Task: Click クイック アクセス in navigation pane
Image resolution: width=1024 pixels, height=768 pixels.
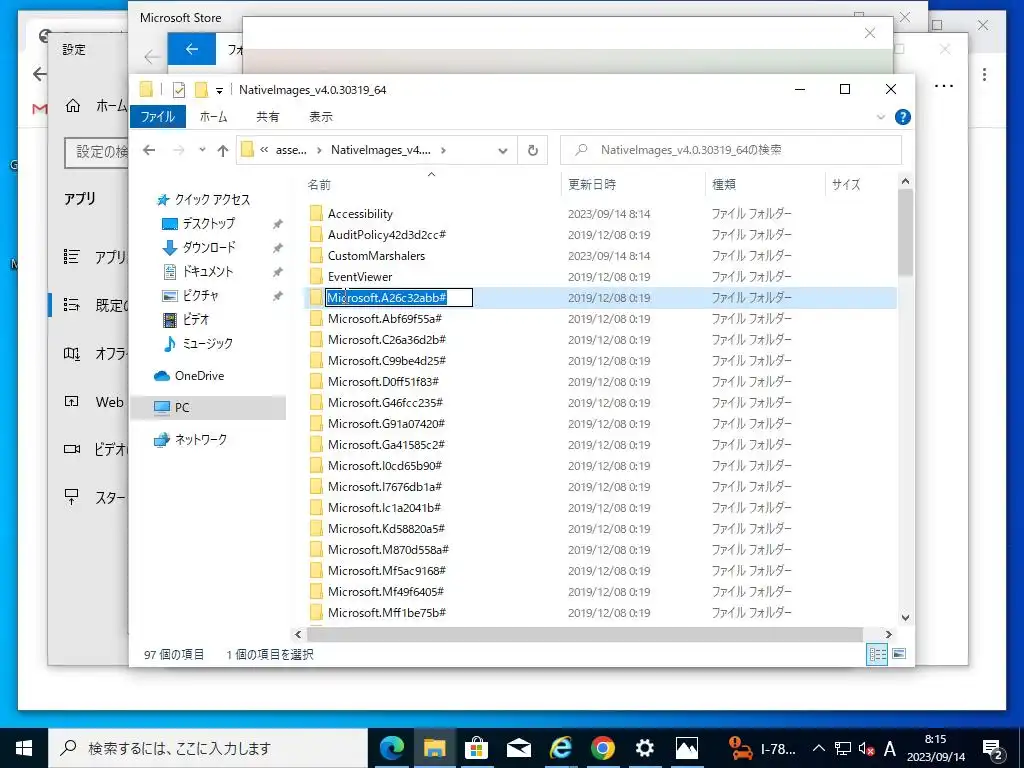Action: click(x=212, y=199)
